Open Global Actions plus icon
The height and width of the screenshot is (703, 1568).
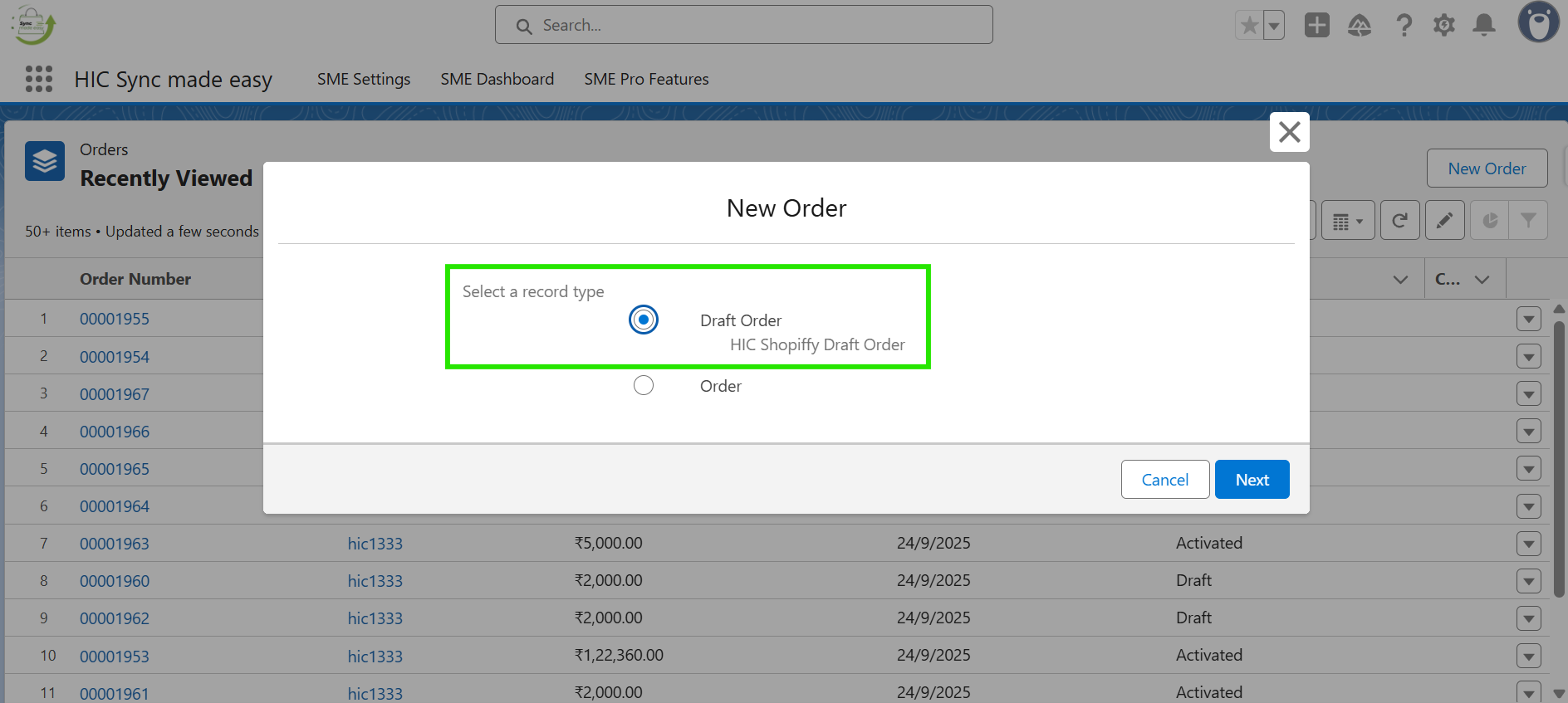(1317, 25)
